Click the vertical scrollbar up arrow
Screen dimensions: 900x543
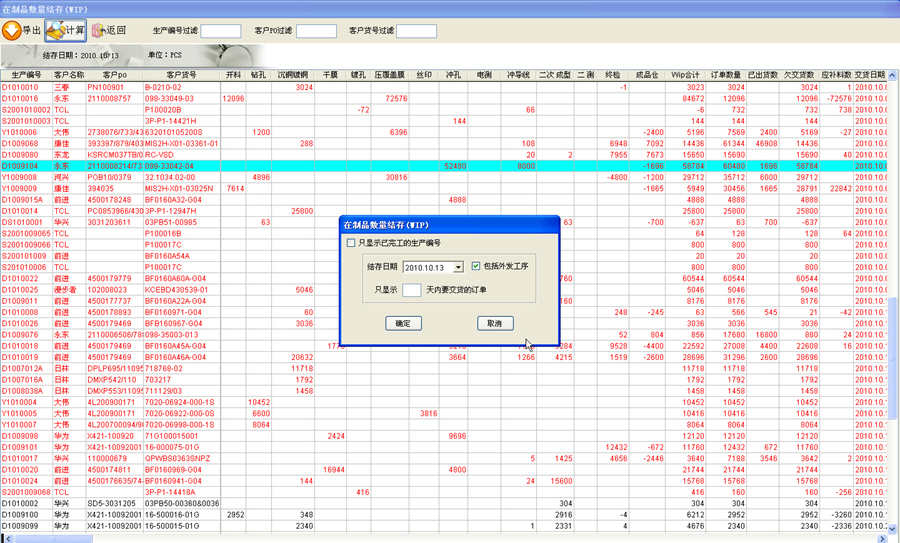tap(893, 75)
